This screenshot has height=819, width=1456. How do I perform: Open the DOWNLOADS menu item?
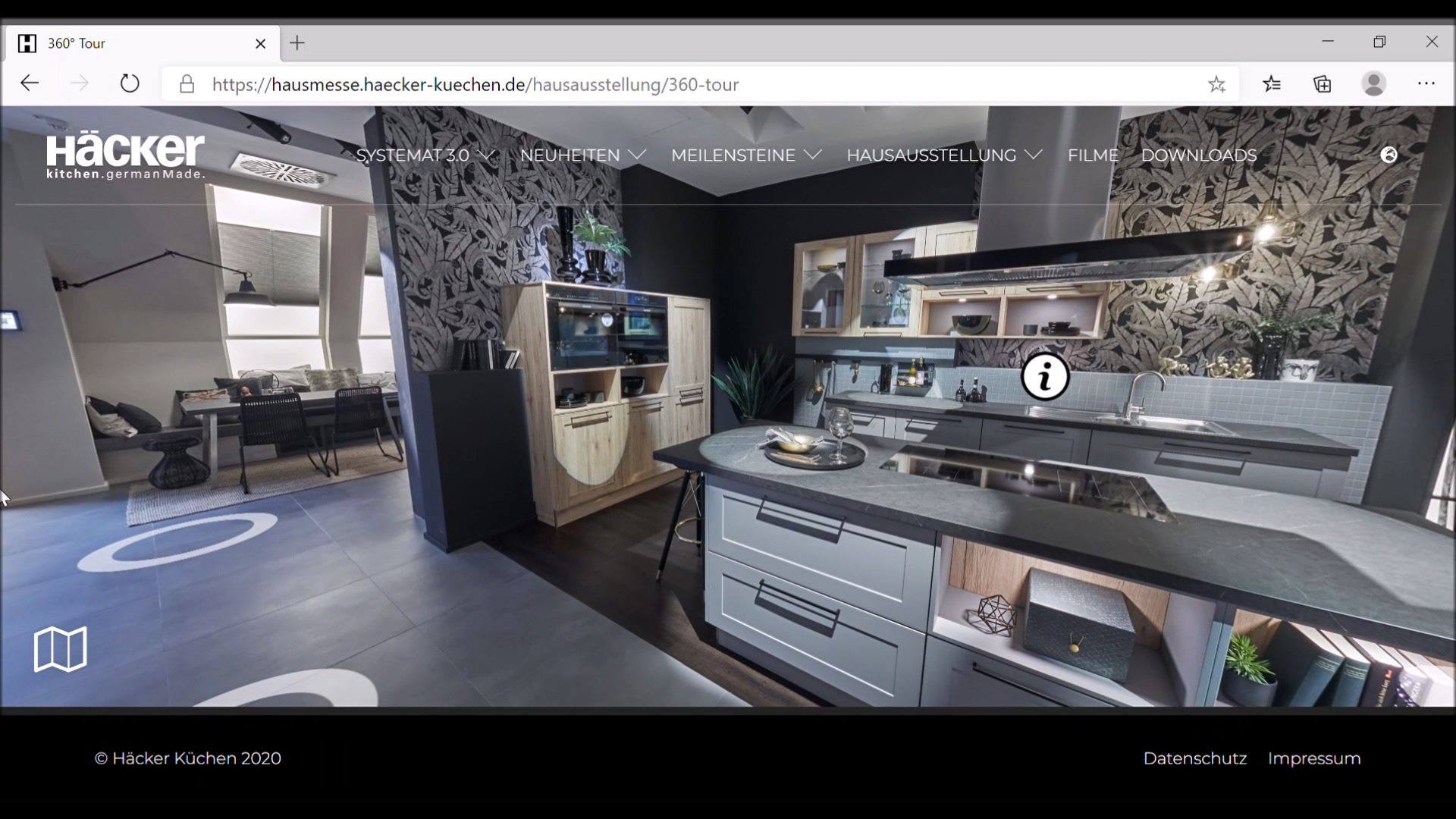point(1199,155)
